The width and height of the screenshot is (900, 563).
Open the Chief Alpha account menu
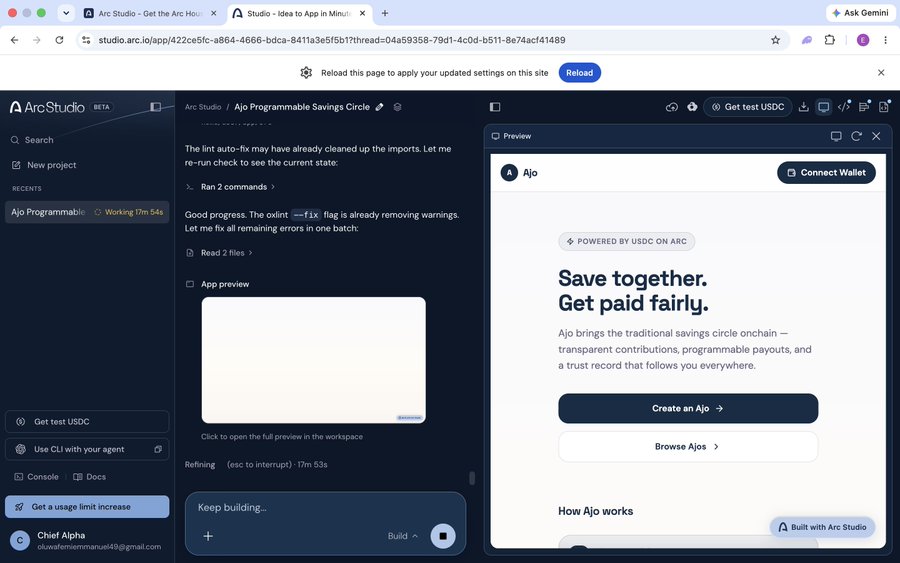point(87,540)
